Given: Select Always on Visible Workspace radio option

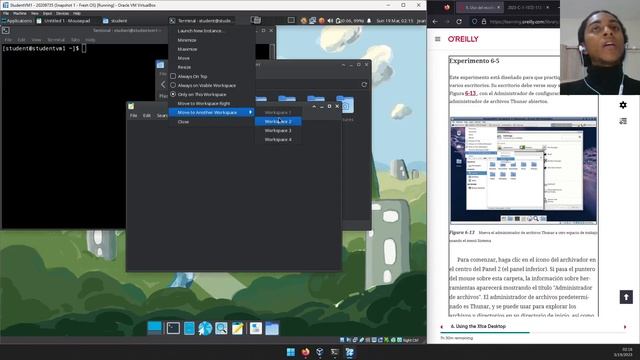Looking at the screenshot, I should coord(173,85).
